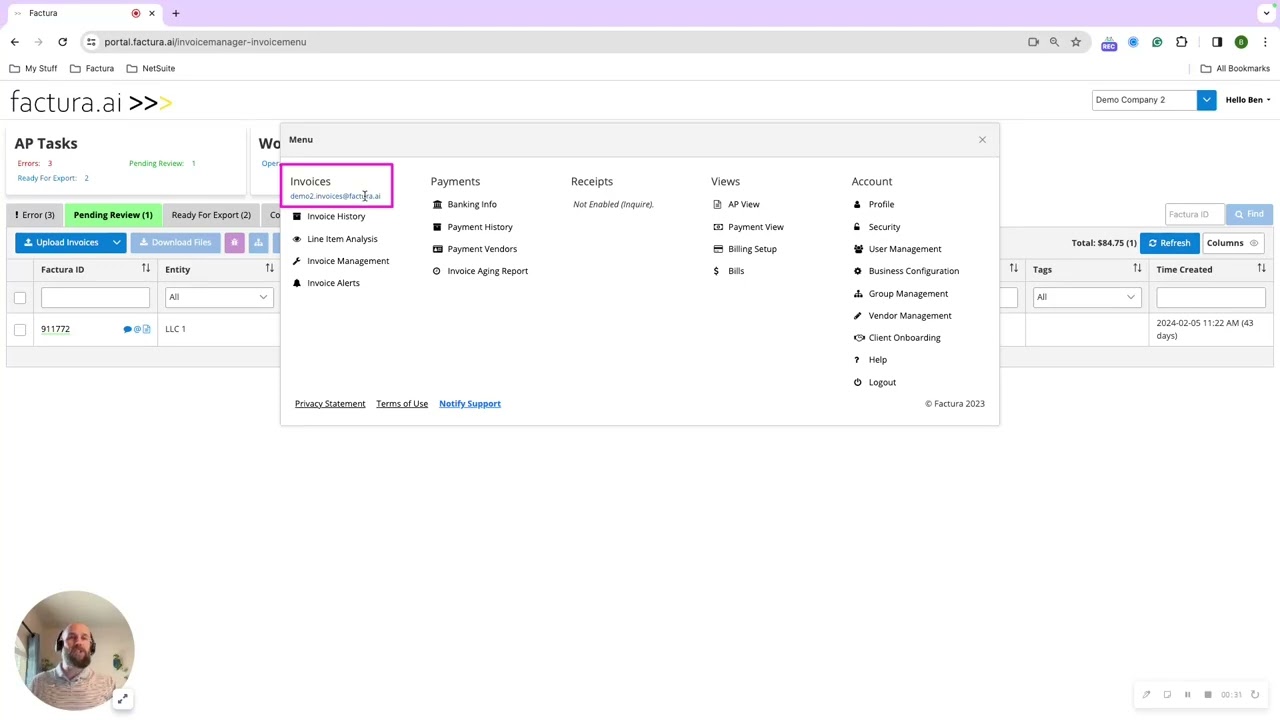Open the Columns visibility button

tap(1232, 243)
